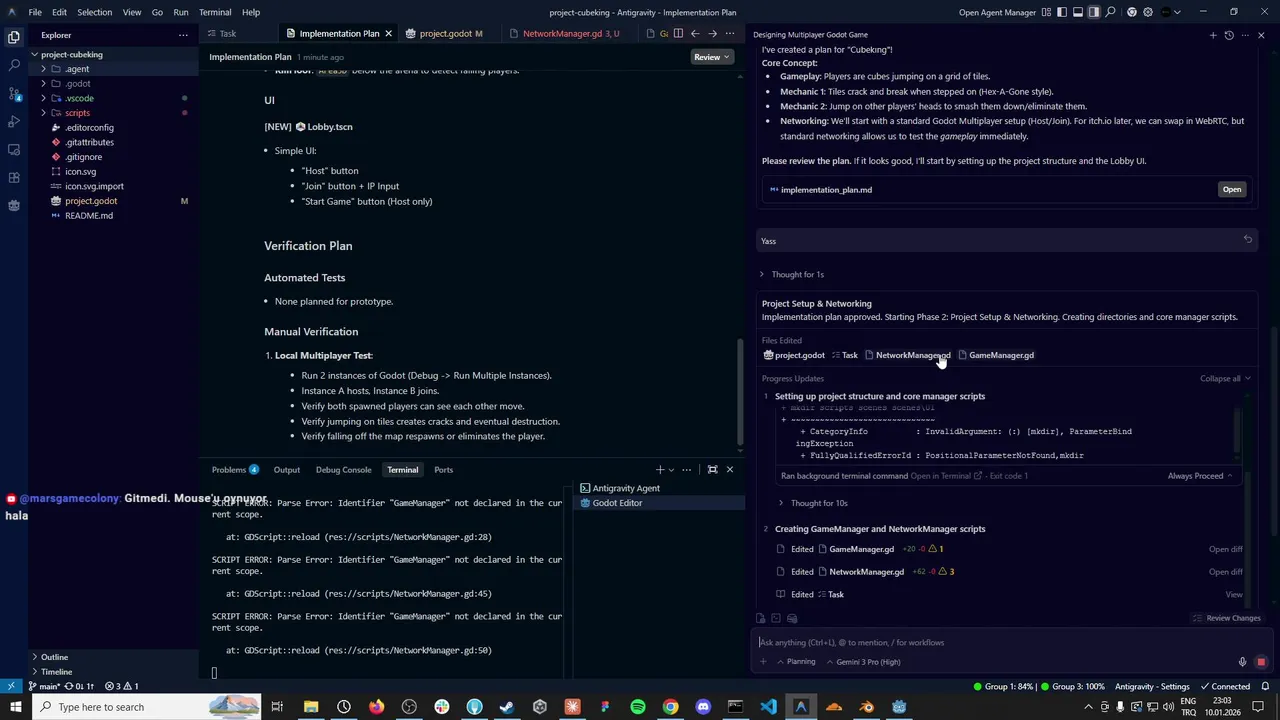Open the Selection menu

pos(94,12)
